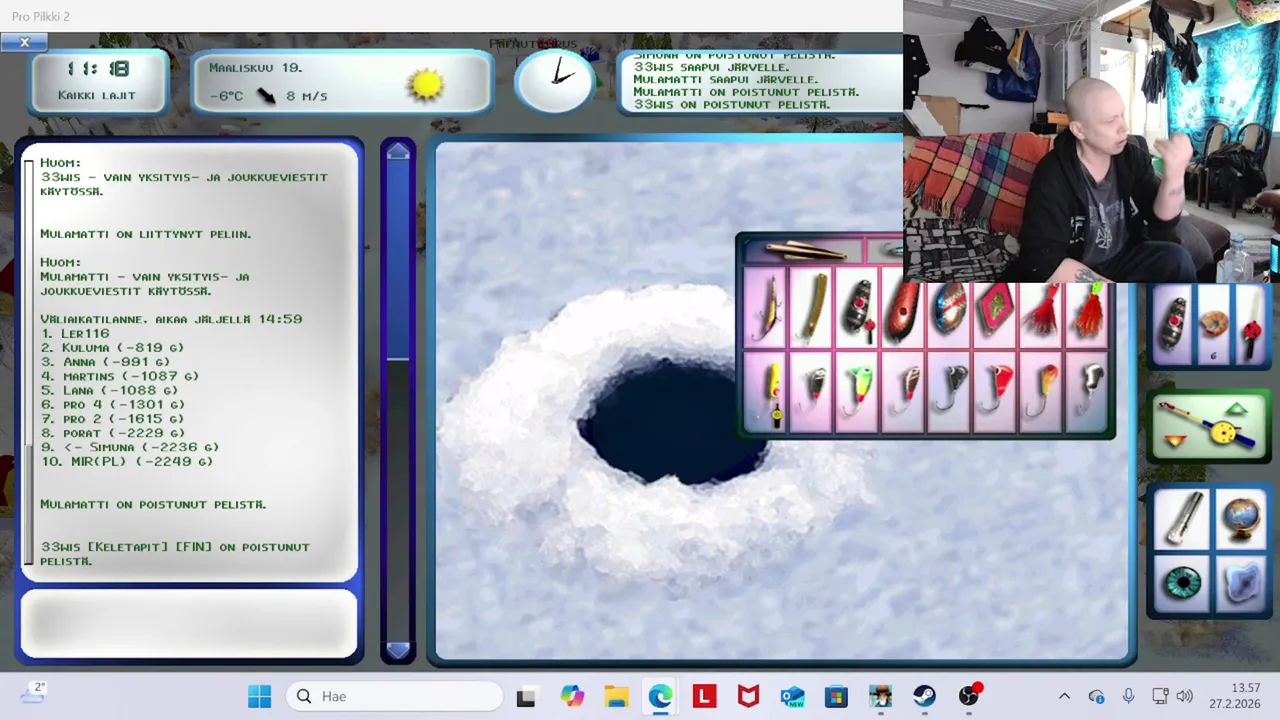Open the Windows Start menu
This screenshot has width=1280, height=720.
[x=259, y=696]
